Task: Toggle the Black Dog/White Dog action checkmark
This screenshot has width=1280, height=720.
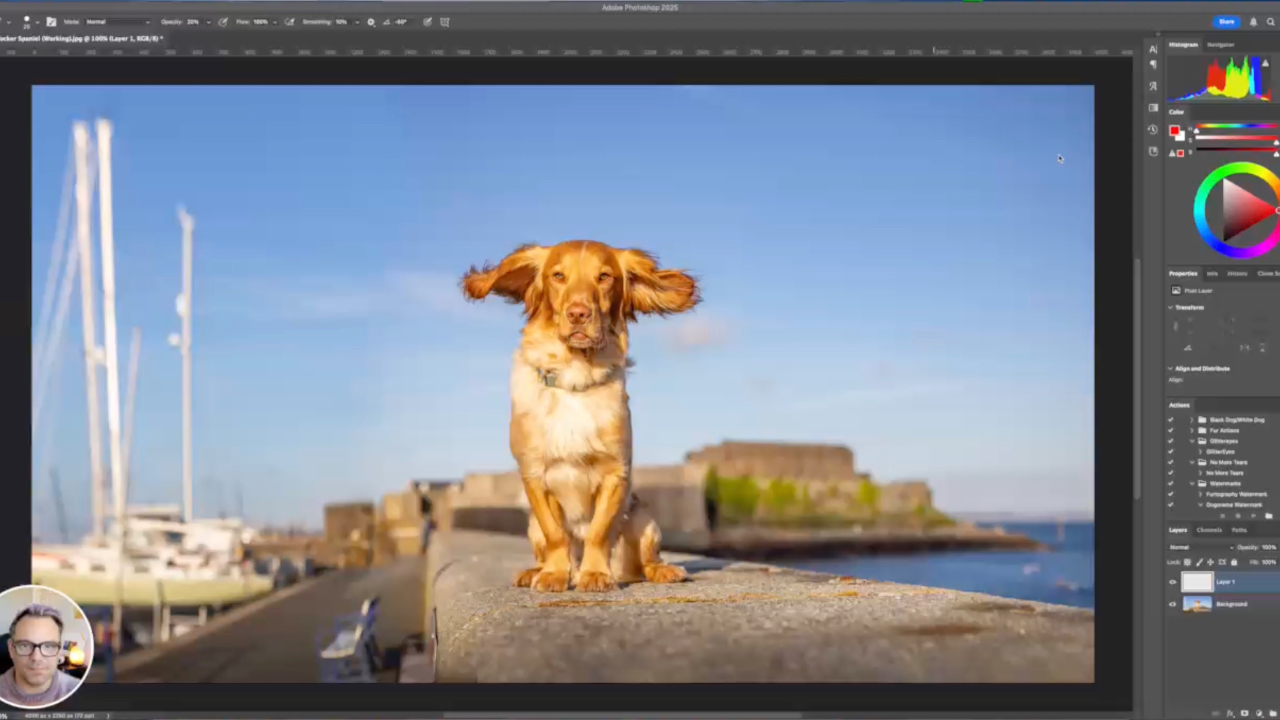Action: click(x=1171, y=420)
